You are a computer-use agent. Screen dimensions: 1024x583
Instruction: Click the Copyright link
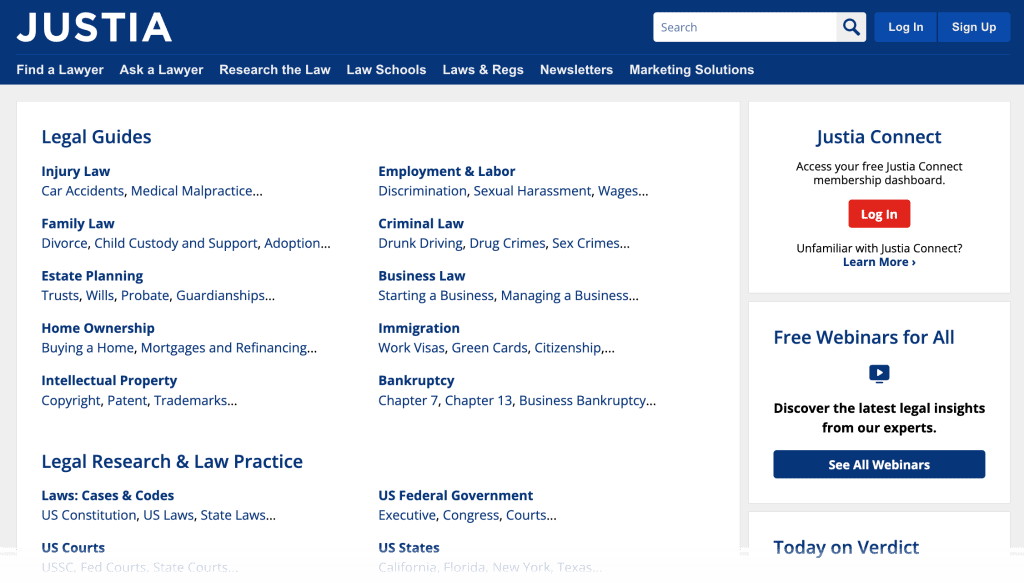71,400
